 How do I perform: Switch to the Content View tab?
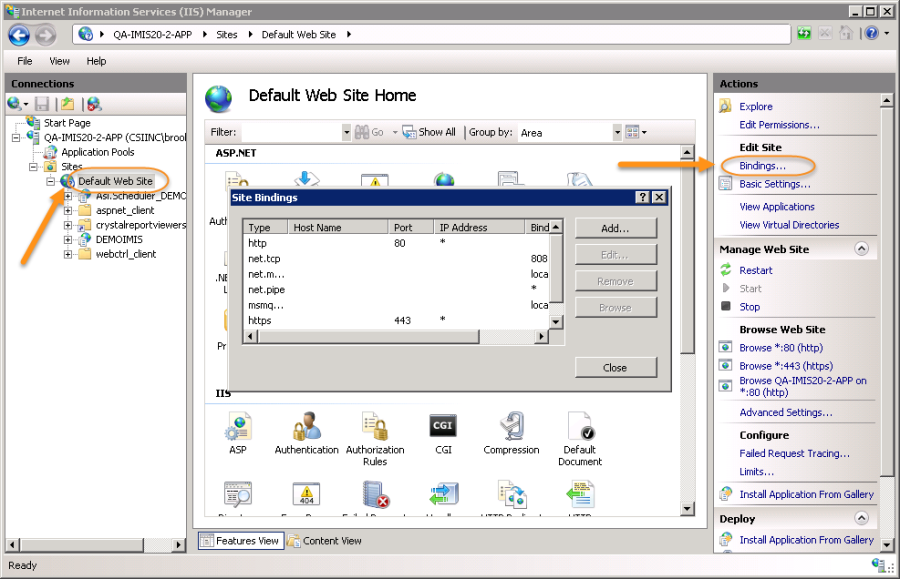[x=325, y=541]
